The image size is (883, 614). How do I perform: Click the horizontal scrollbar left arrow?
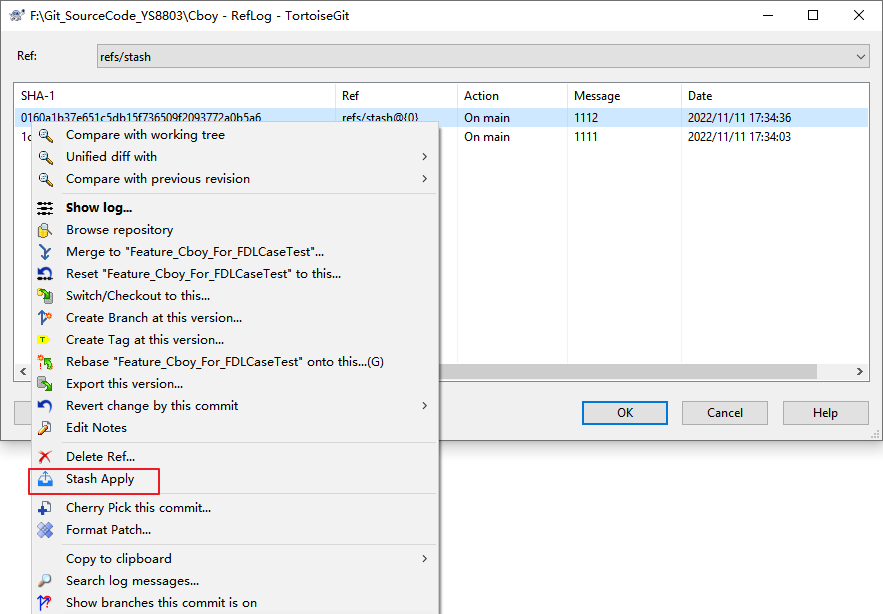coord(23,371)
